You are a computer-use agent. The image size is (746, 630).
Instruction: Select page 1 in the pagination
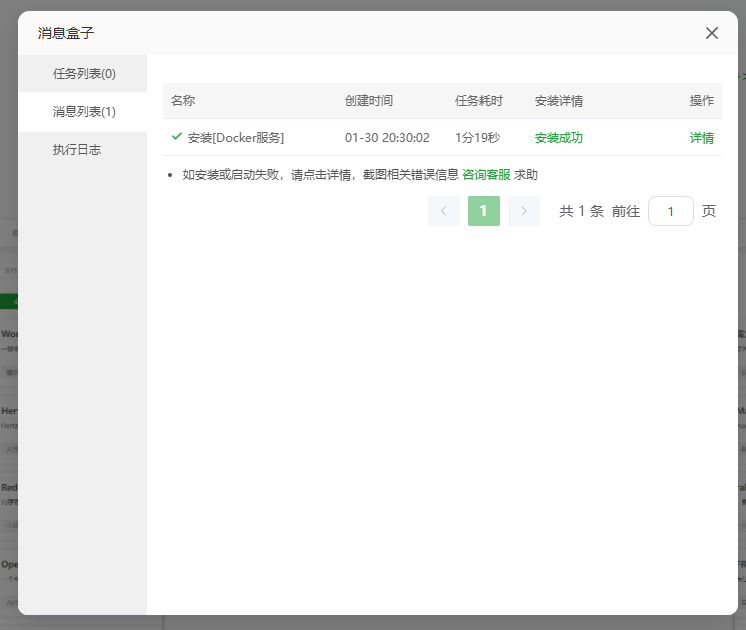pos(483,211)
